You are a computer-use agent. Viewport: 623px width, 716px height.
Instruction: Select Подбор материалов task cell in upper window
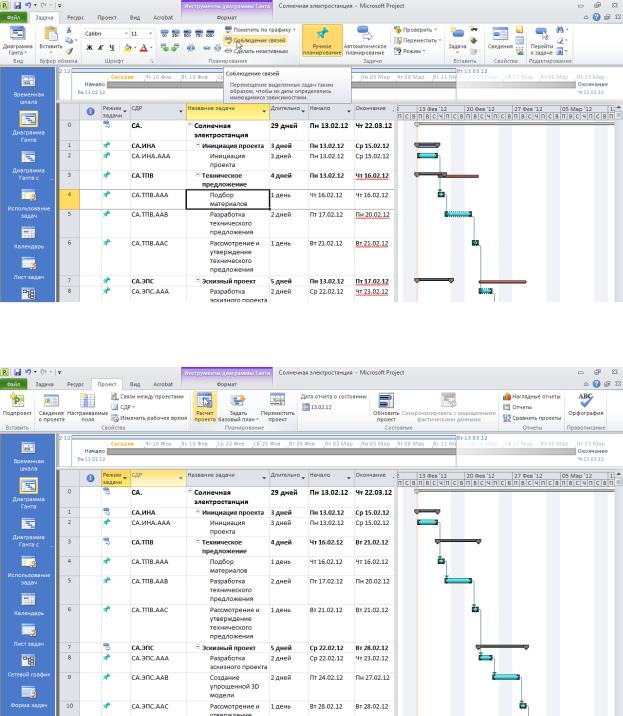click(x=227, y=199)
